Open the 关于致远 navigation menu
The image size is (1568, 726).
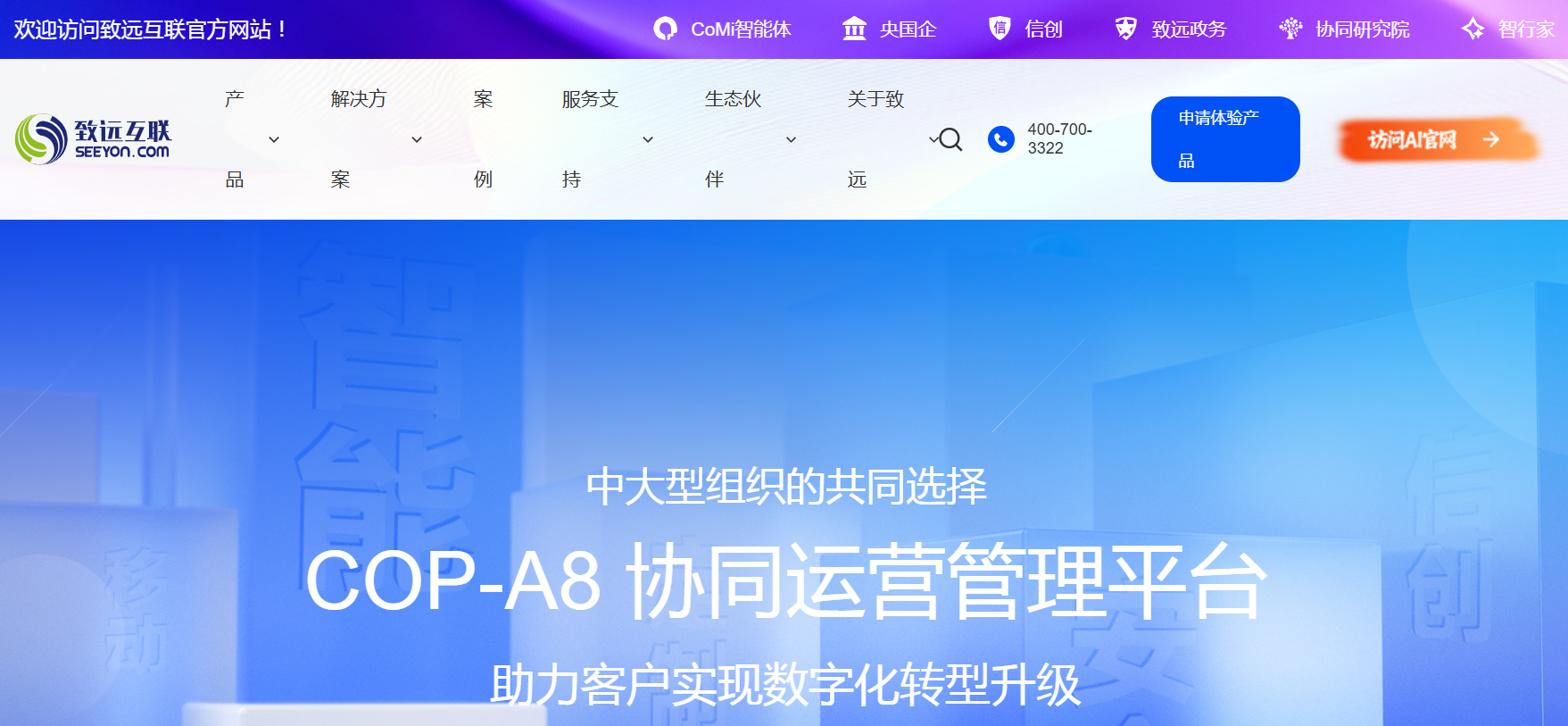click(875, 139)
